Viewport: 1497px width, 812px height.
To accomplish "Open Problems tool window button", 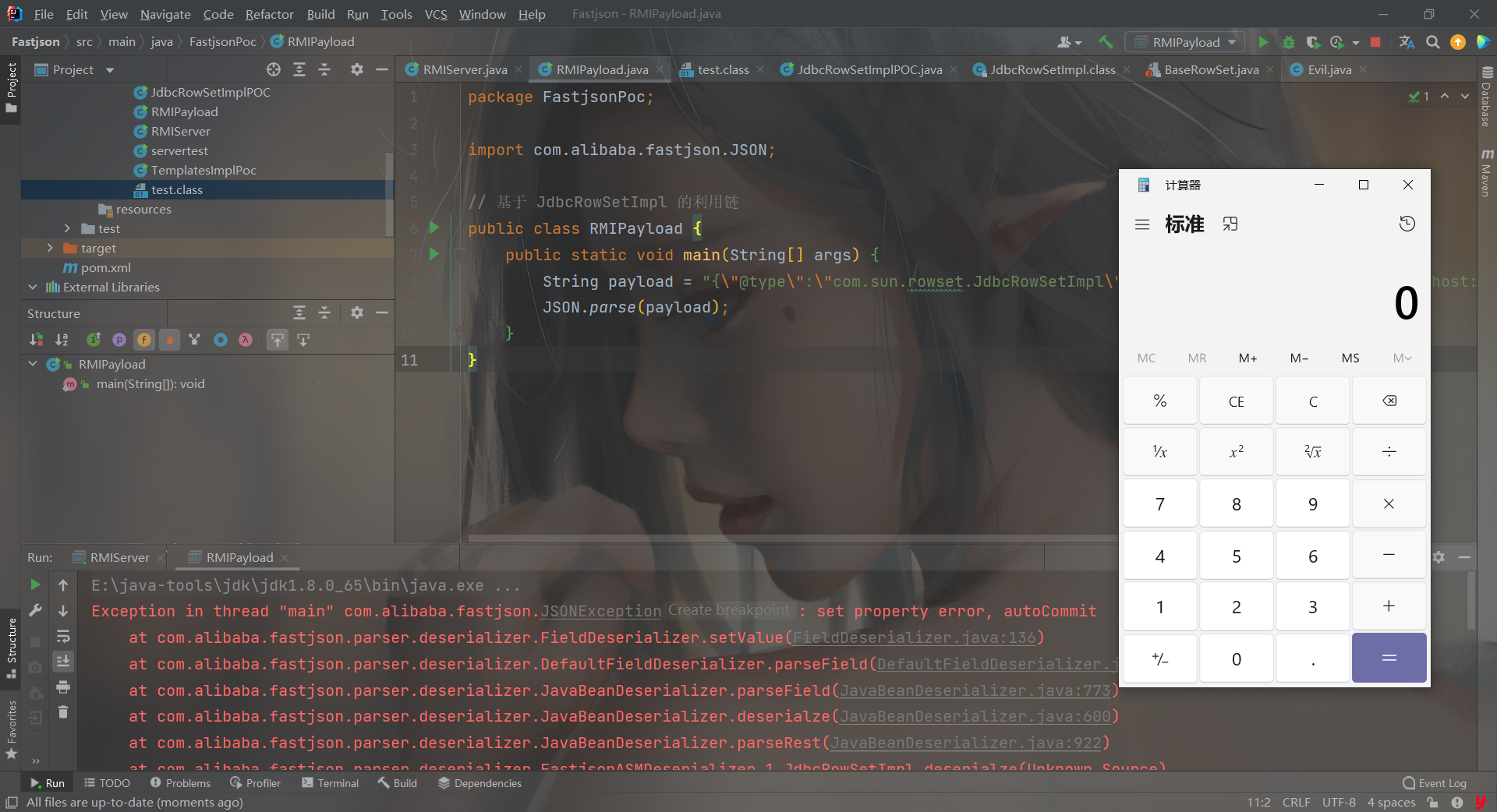I will point(180,783).
